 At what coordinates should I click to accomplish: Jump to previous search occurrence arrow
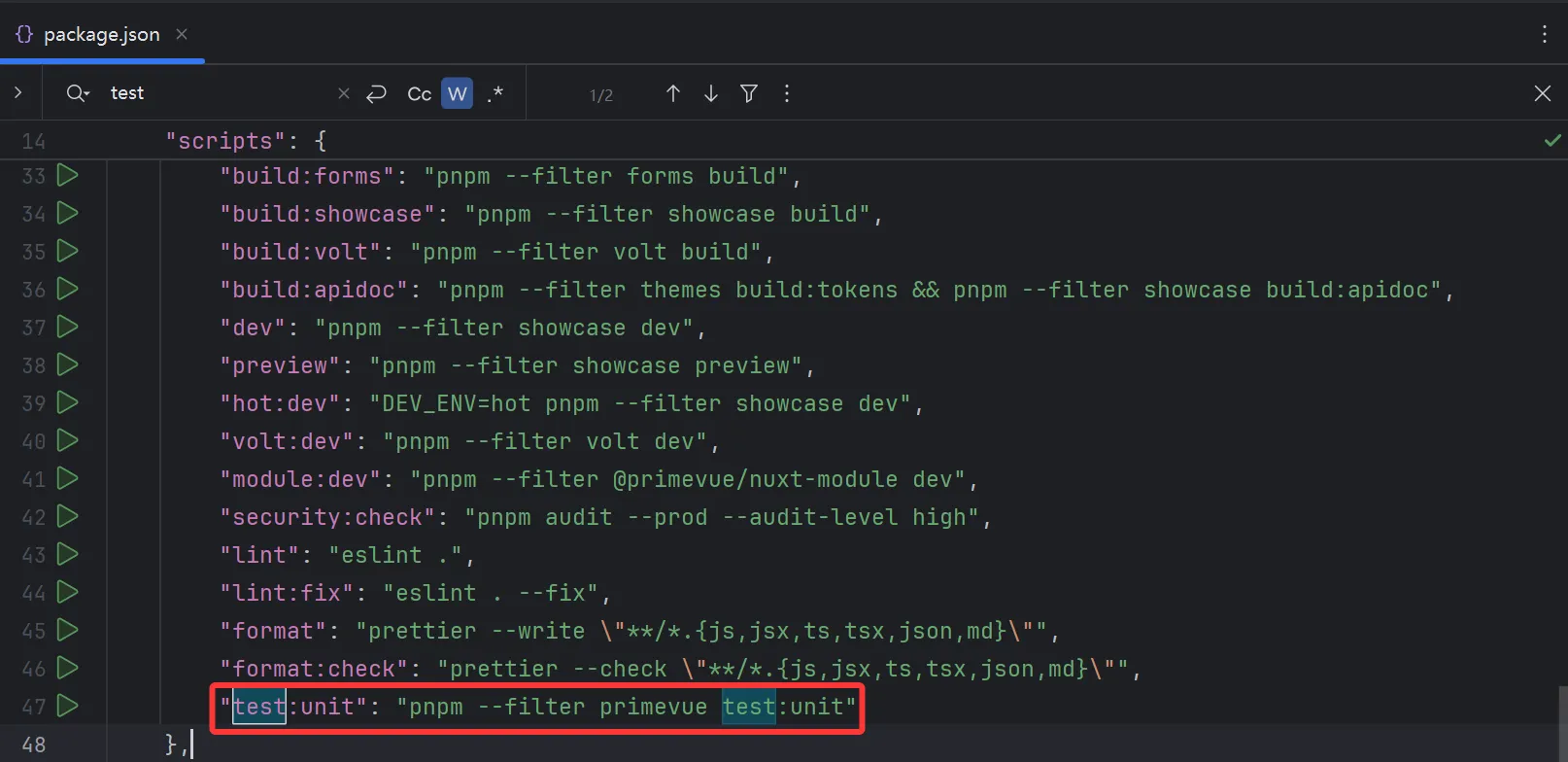673,93
